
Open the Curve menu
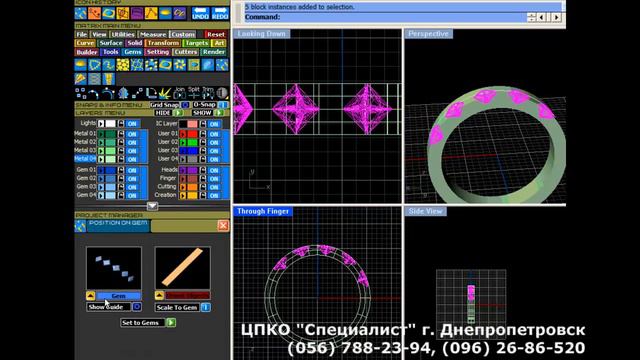85,43
